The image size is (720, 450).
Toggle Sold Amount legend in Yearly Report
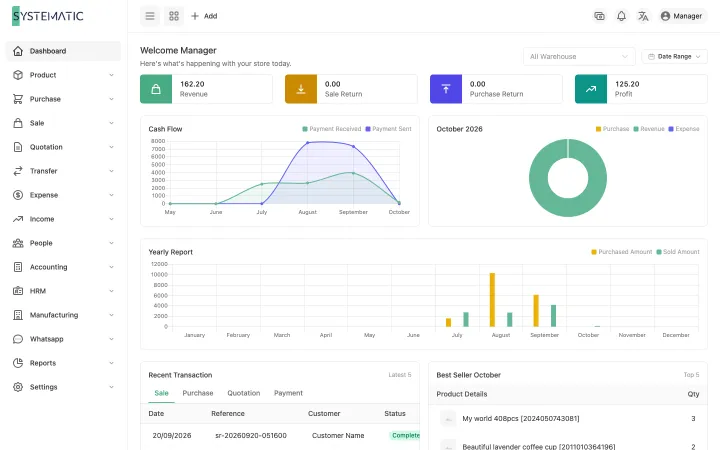[678, 252]
